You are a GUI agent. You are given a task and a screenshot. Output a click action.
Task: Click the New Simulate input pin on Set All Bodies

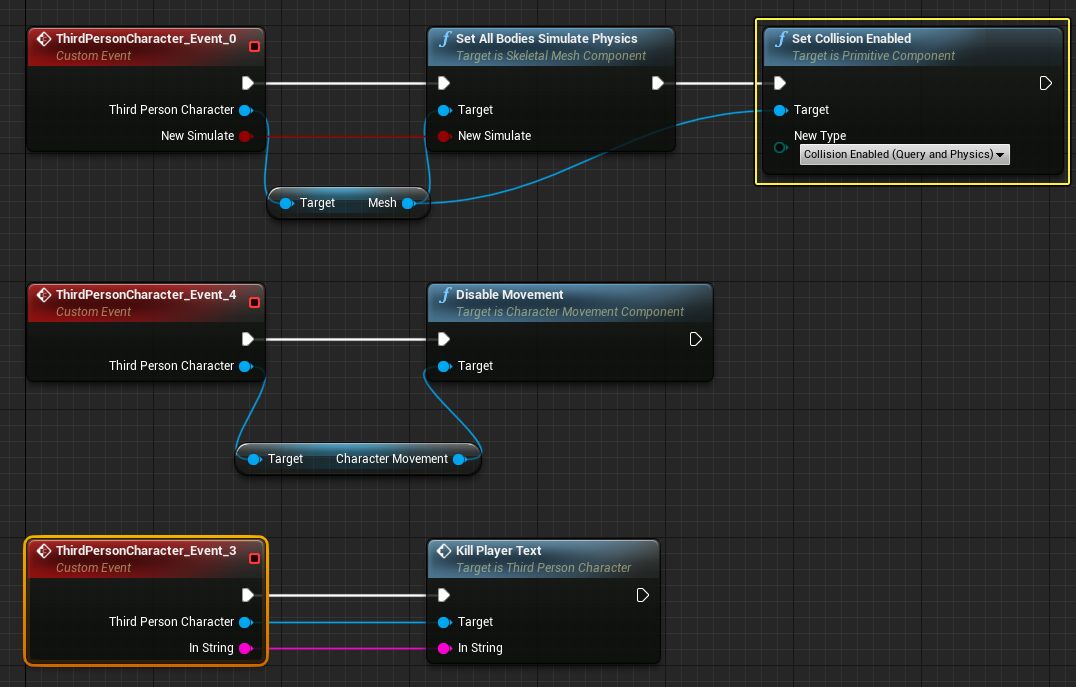444,136
